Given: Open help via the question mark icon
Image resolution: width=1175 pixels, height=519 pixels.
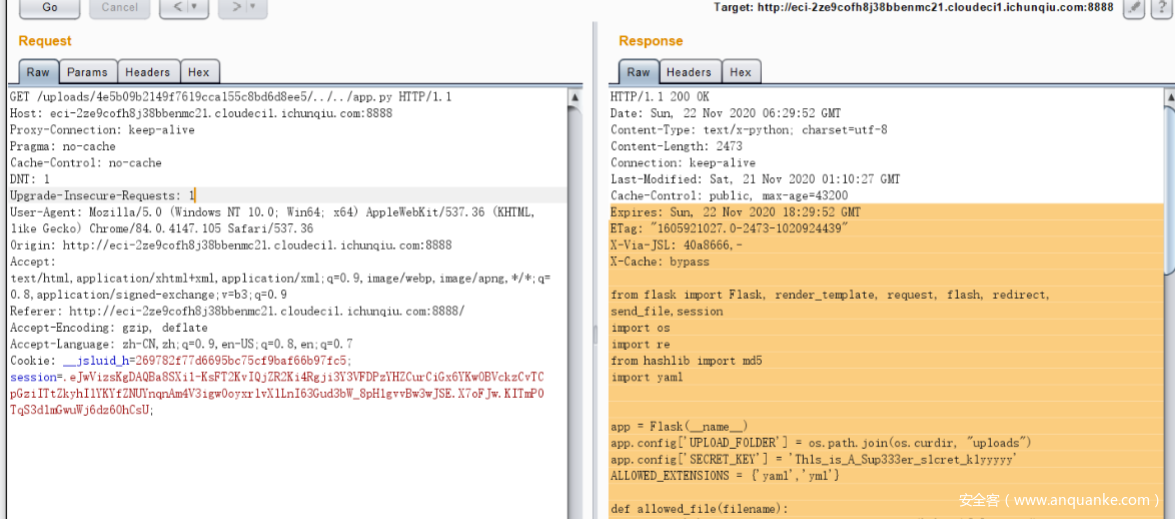Looking at the screenshot, I should click(x=1160, y=8).
